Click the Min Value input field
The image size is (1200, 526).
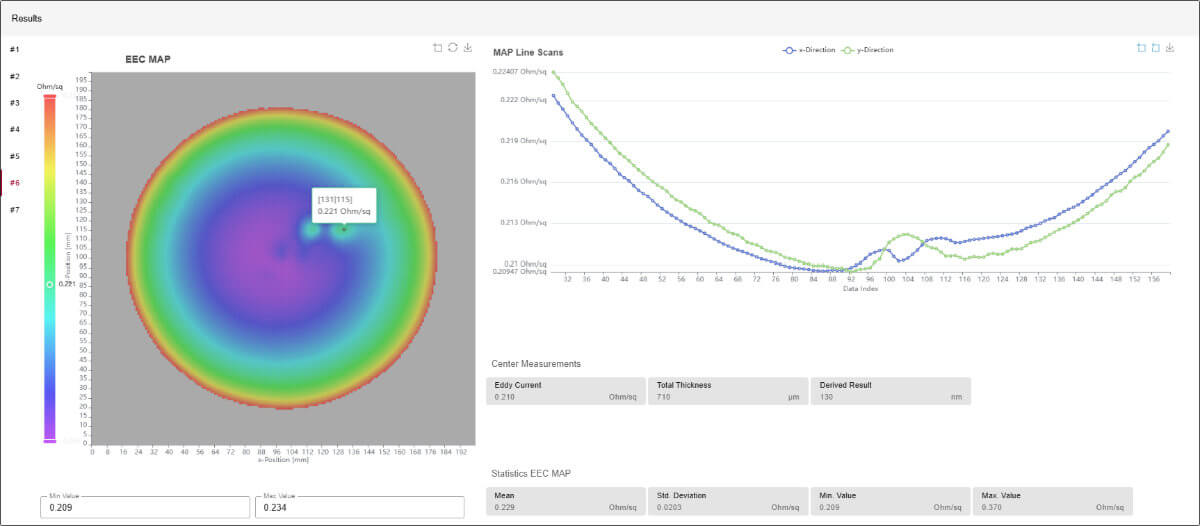(144, 508)
